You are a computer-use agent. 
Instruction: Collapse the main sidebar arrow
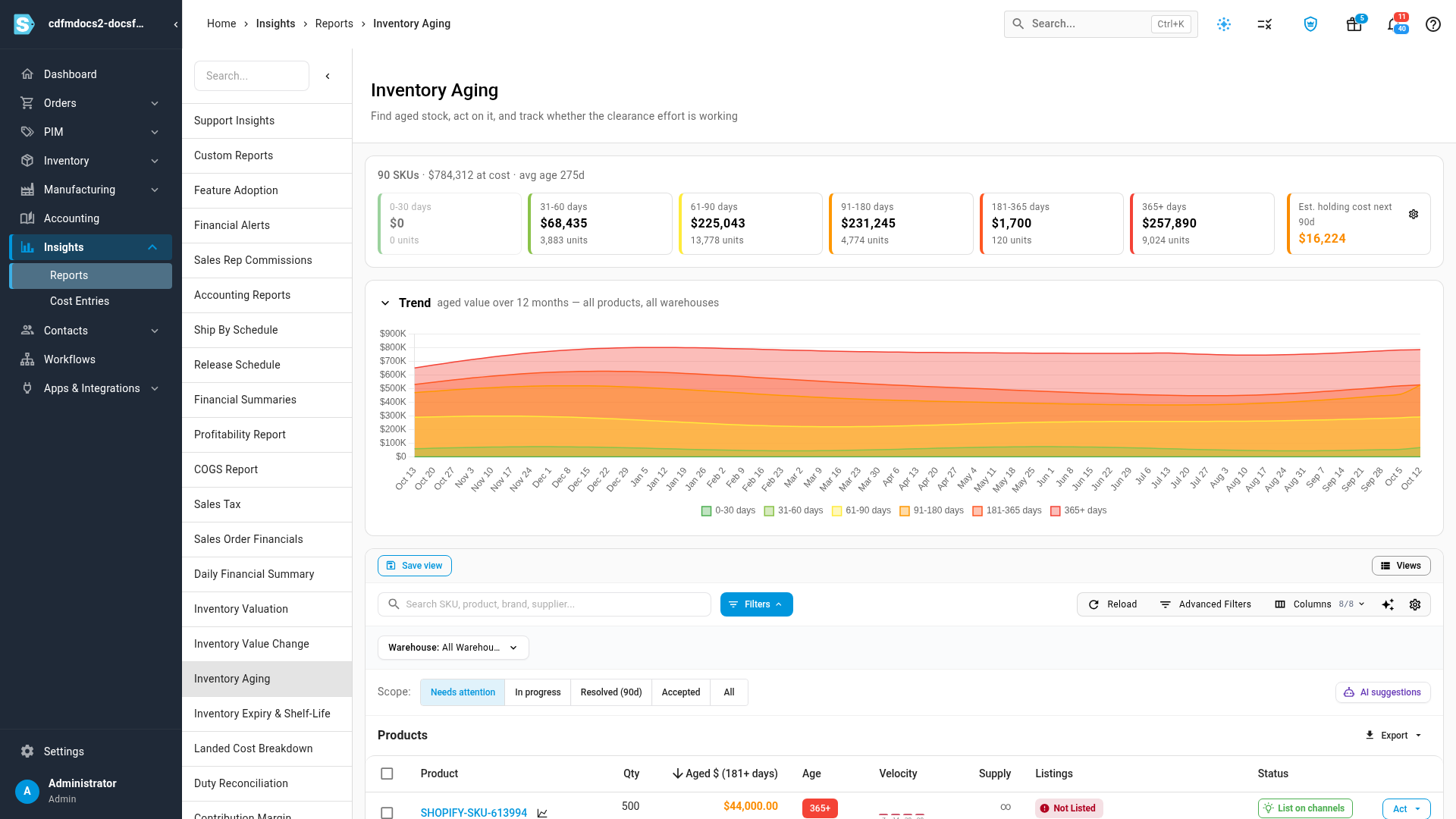pos(176,24)
